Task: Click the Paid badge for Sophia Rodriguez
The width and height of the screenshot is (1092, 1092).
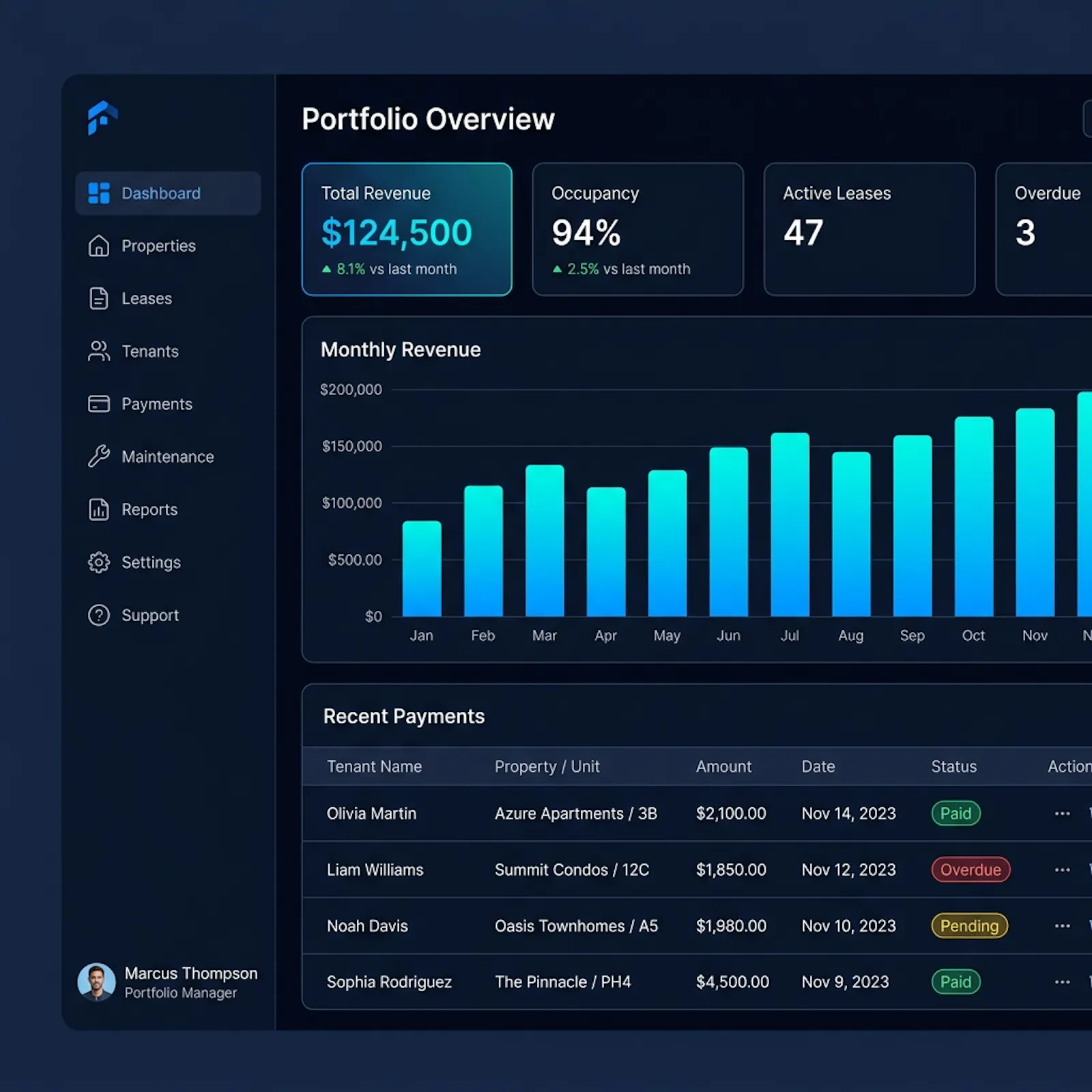Action: [x=955, y=982]
